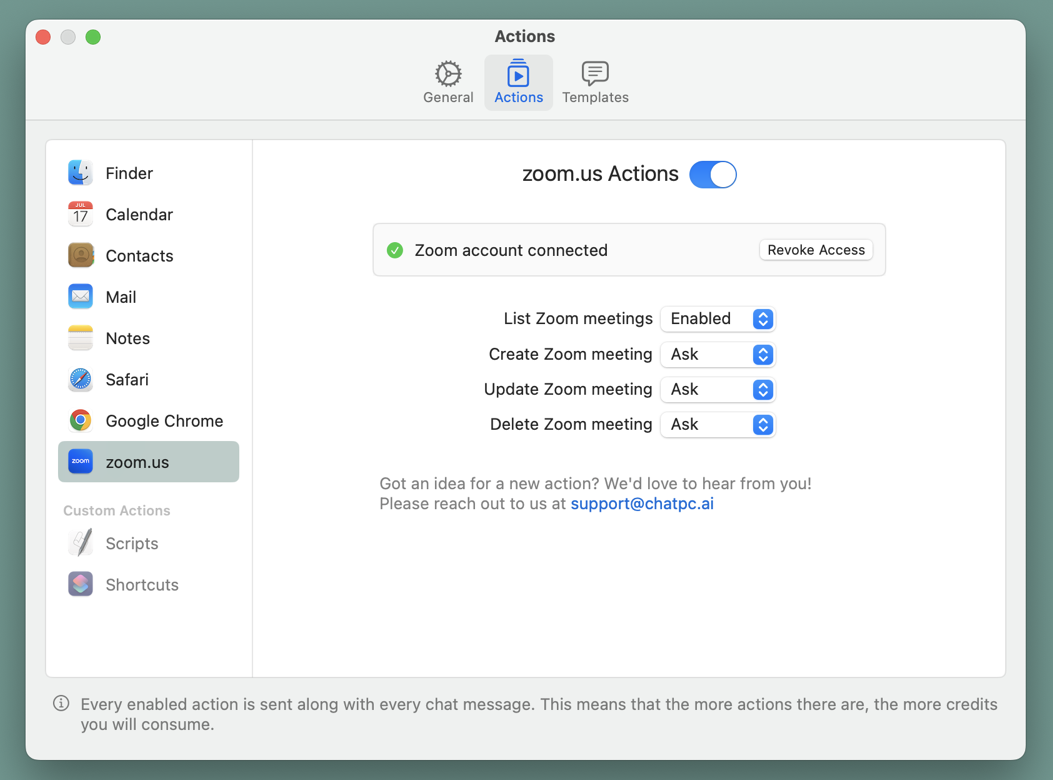Image resolution: width=1053 pixels, height=780 pixels.
Task: Click the Finder app icon in sidebar
Action: (x=81, y=173)
